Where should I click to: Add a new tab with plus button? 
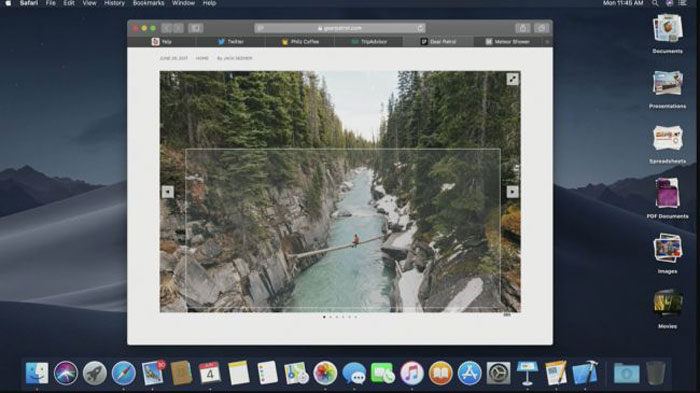tap(547, 42)
